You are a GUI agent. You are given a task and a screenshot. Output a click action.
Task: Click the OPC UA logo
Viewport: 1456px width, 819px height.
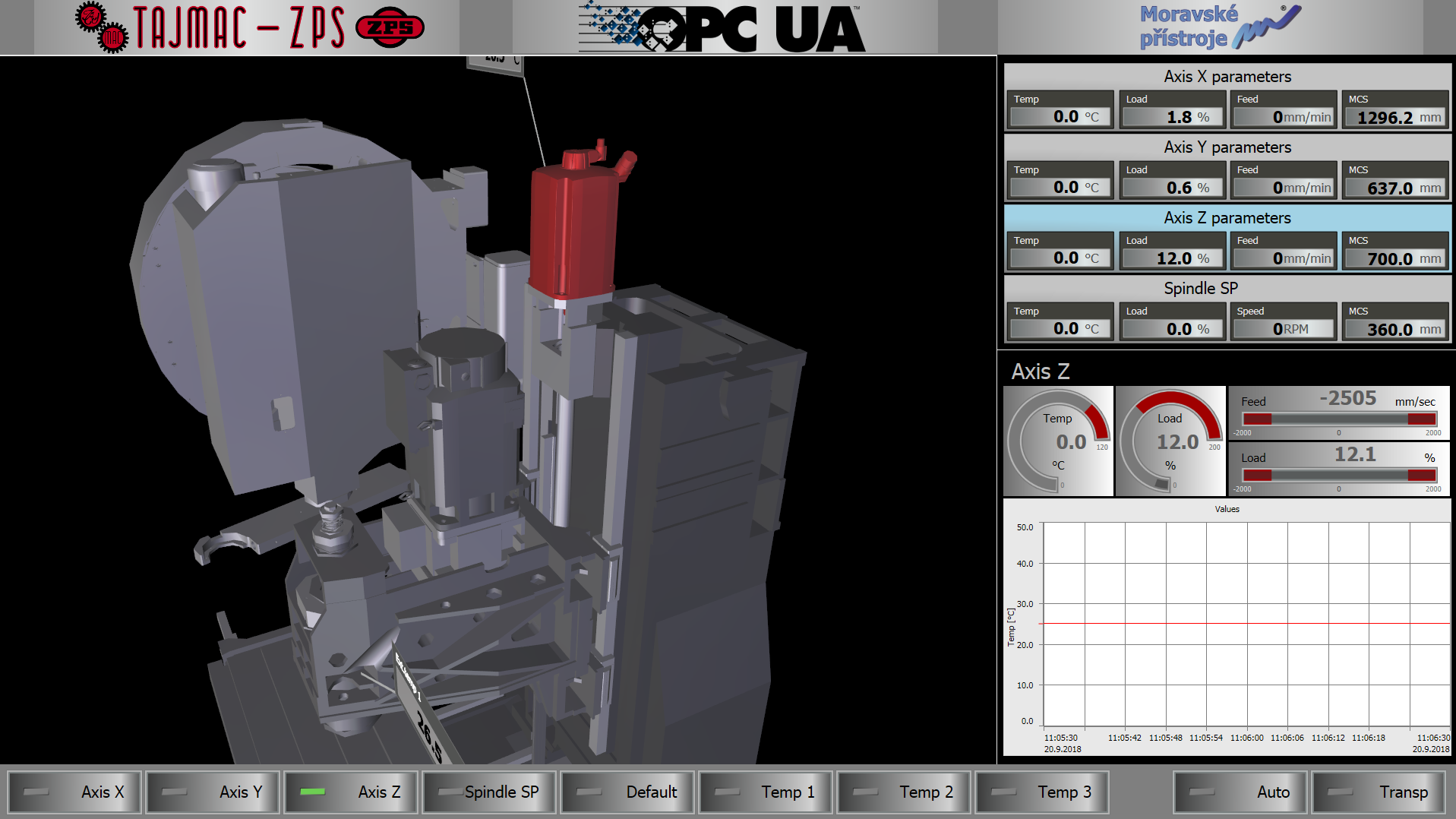tap(722, 28)
